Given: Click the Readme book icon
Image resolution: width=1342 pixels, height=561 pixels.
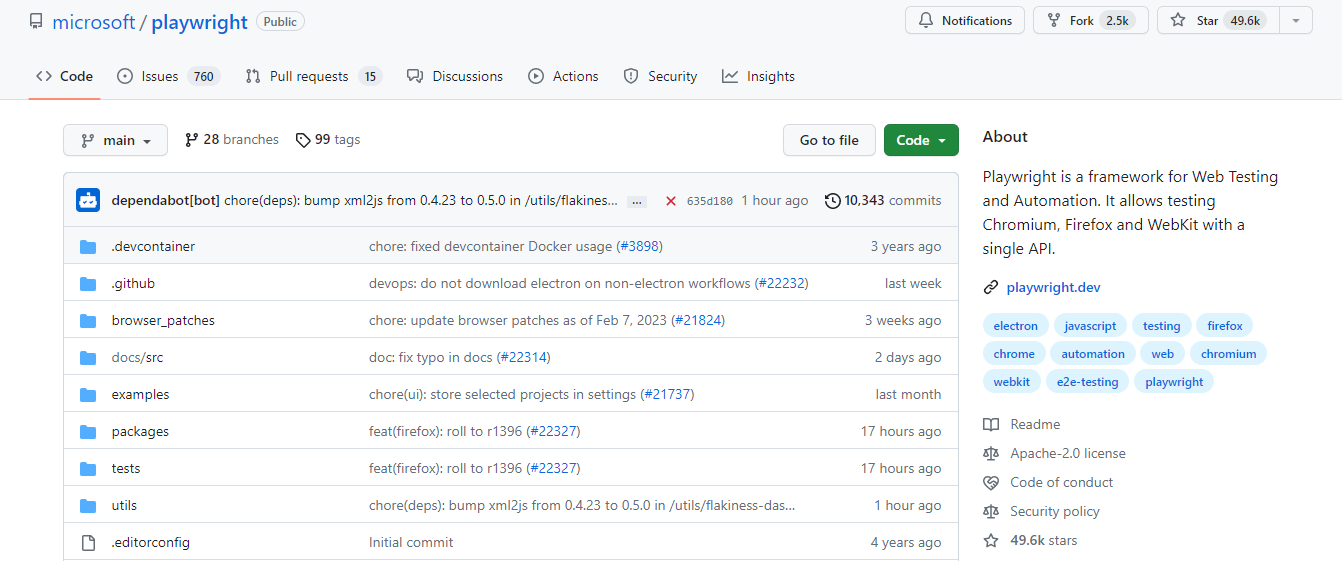Looking at the screenshot, I should pos(991,425).
